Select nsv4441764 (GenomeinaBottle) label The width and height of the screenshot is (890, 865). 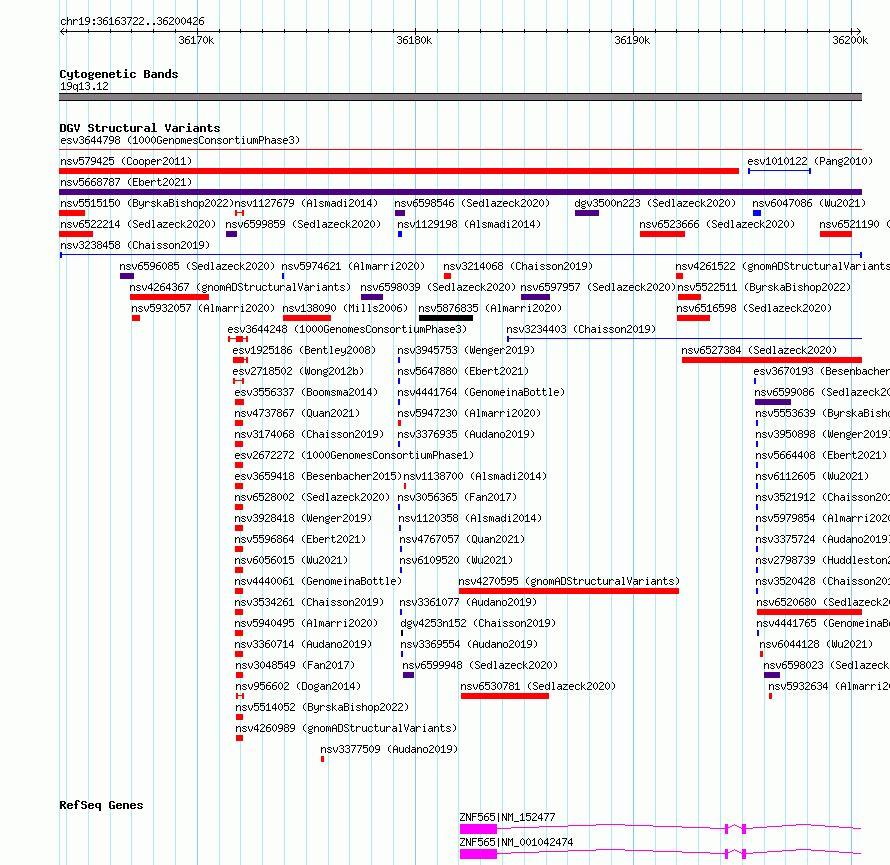click(481, 392)
